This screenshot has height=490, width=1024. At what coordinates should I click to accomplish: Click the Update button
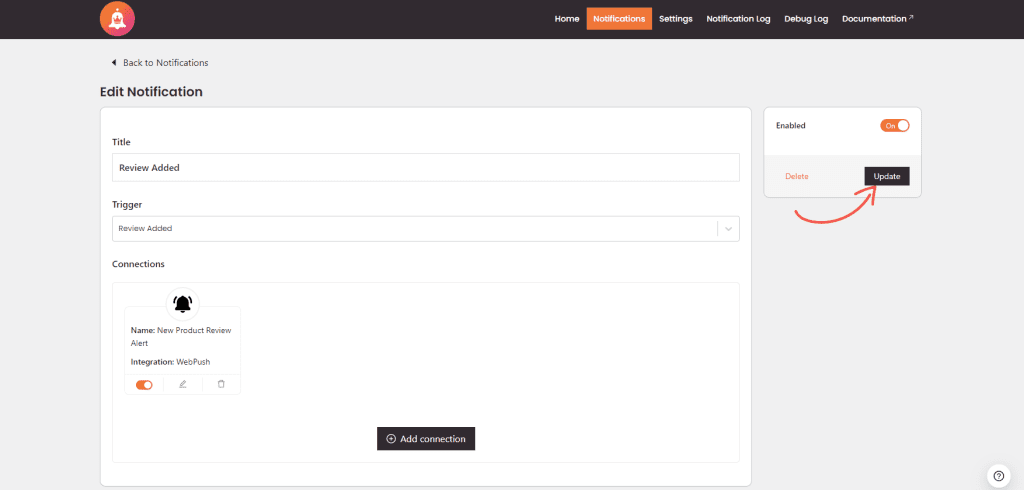coord(887,176)
